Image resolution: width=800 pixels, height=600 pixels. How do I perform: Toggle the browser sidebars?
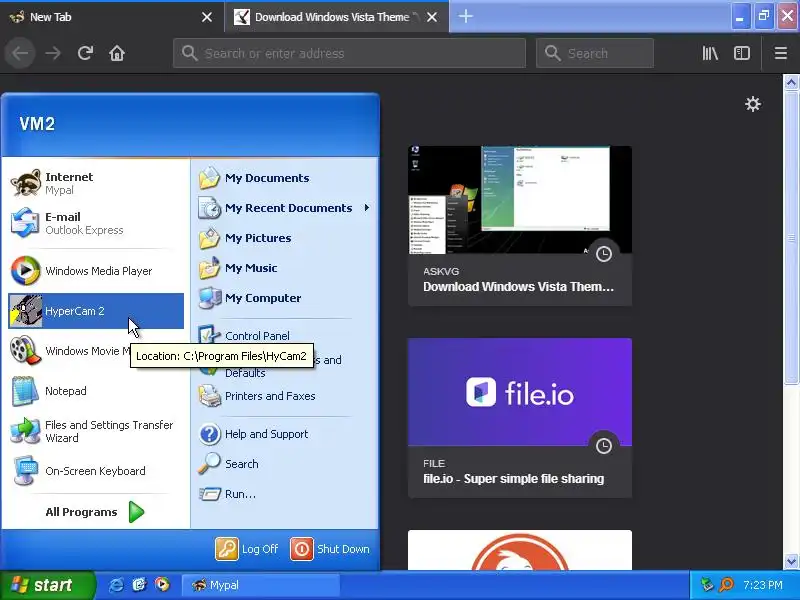tap(742, 53)
